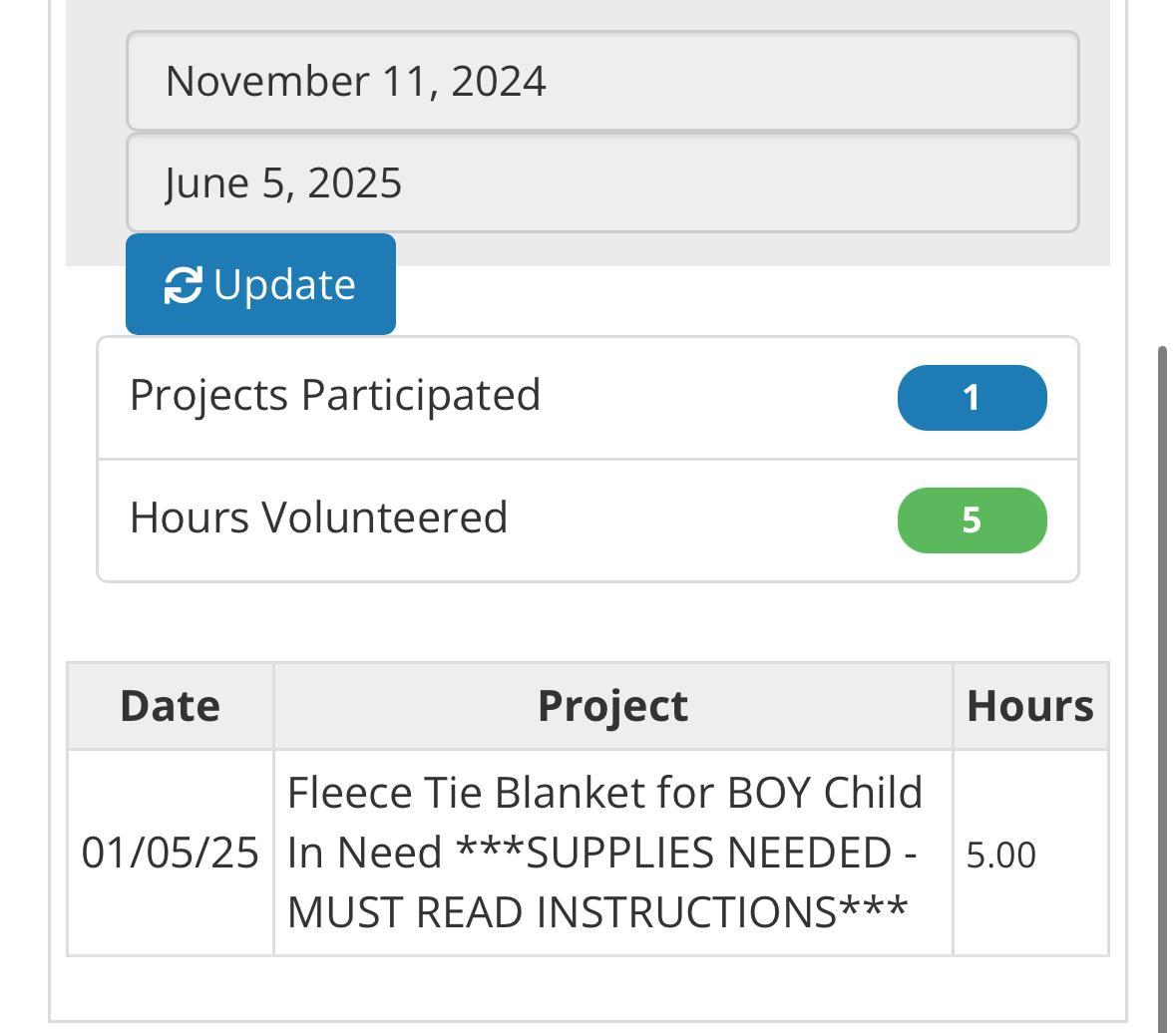Screen dimensions: 1176x1033
Task: Select the 5.00 hours cell
Action: pos(1001,855)
